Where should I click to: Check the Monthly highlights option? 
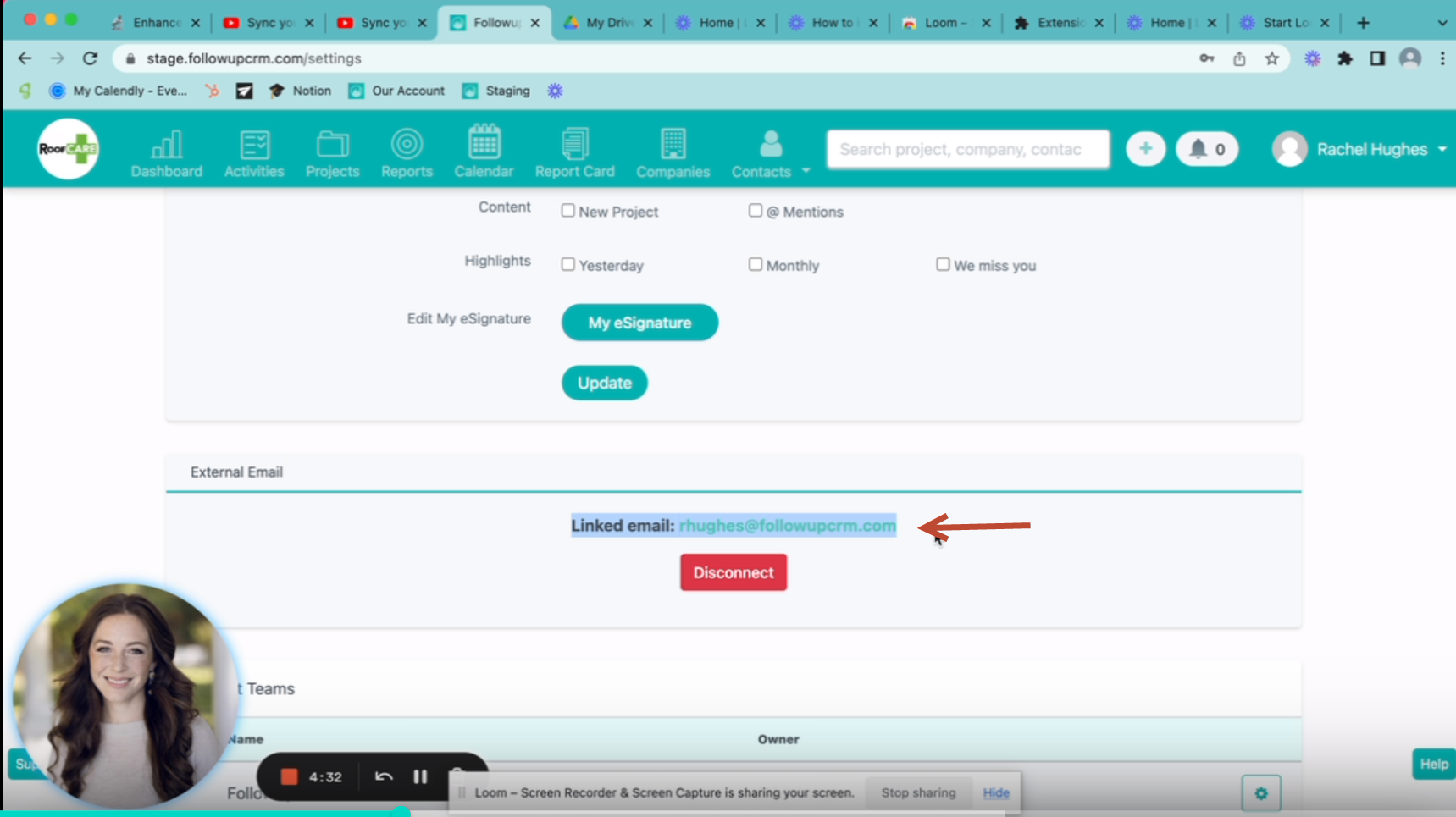tap(755, 264)
